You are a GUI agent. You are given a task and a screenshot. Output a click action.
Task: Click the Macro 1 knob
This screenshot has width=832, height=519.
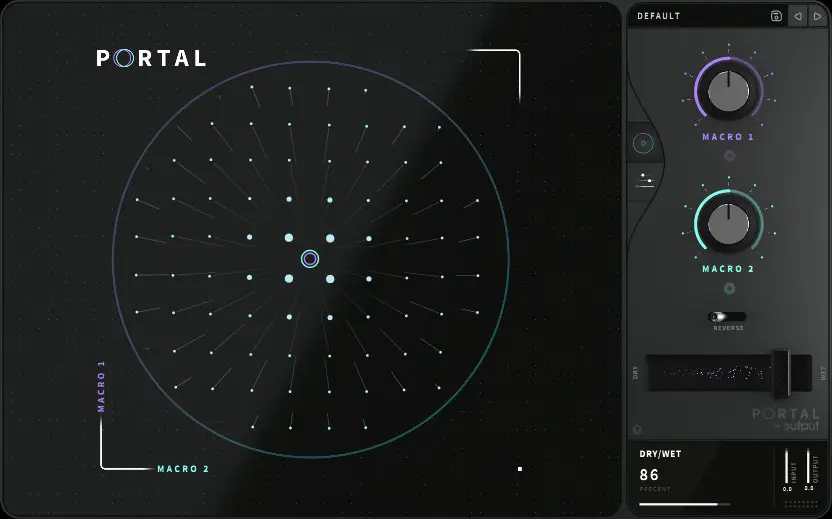(729, 91)
